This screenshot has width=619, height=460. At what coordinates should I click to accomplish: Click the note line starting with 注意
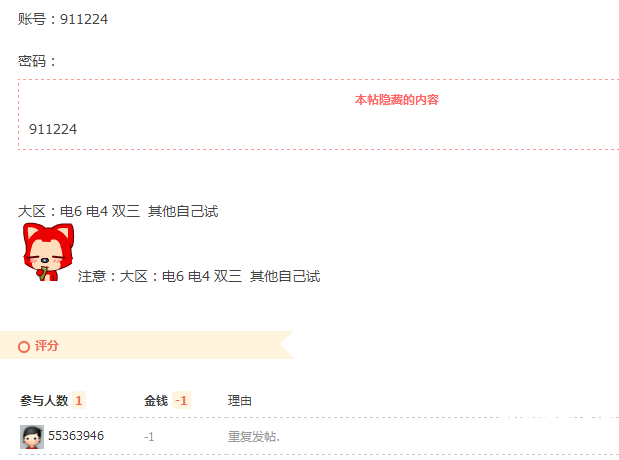tap(199, 276)
